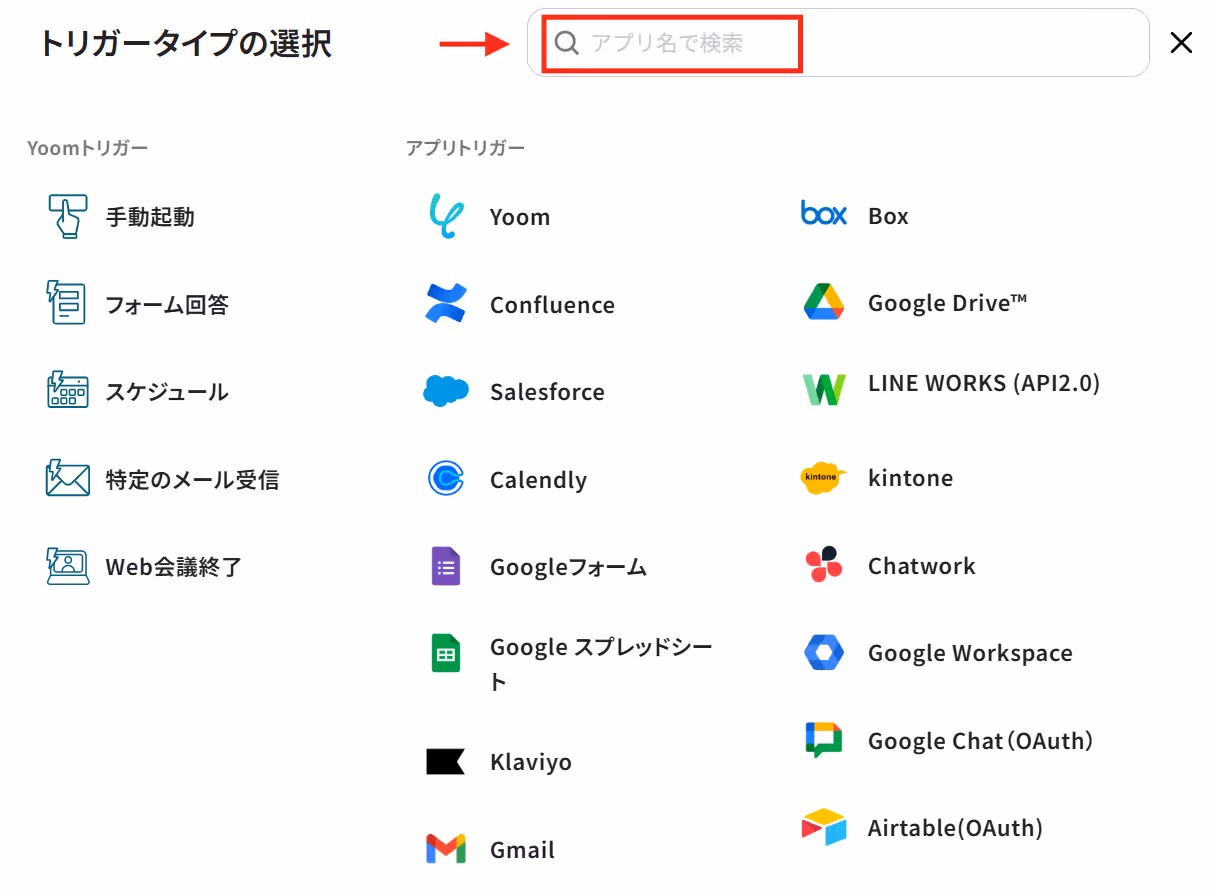Pick the LINE WORKS (API2.0) trigger name
The image size is (1212, 891).
point(984,383)
